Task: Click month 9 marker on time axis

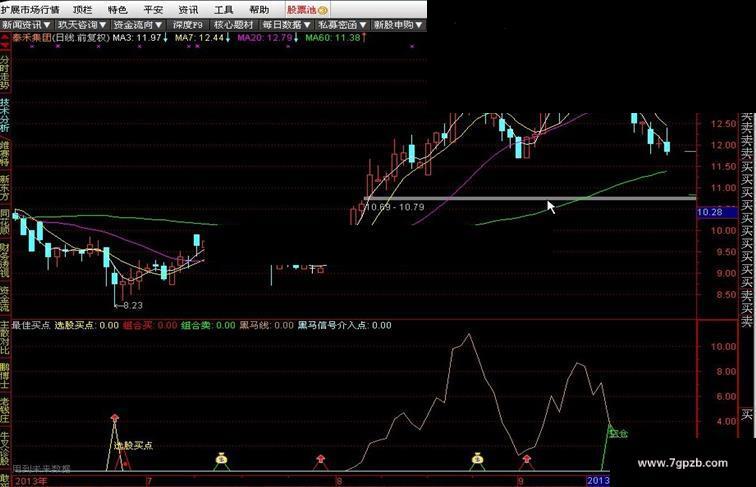Action: [x=520, y=481]
